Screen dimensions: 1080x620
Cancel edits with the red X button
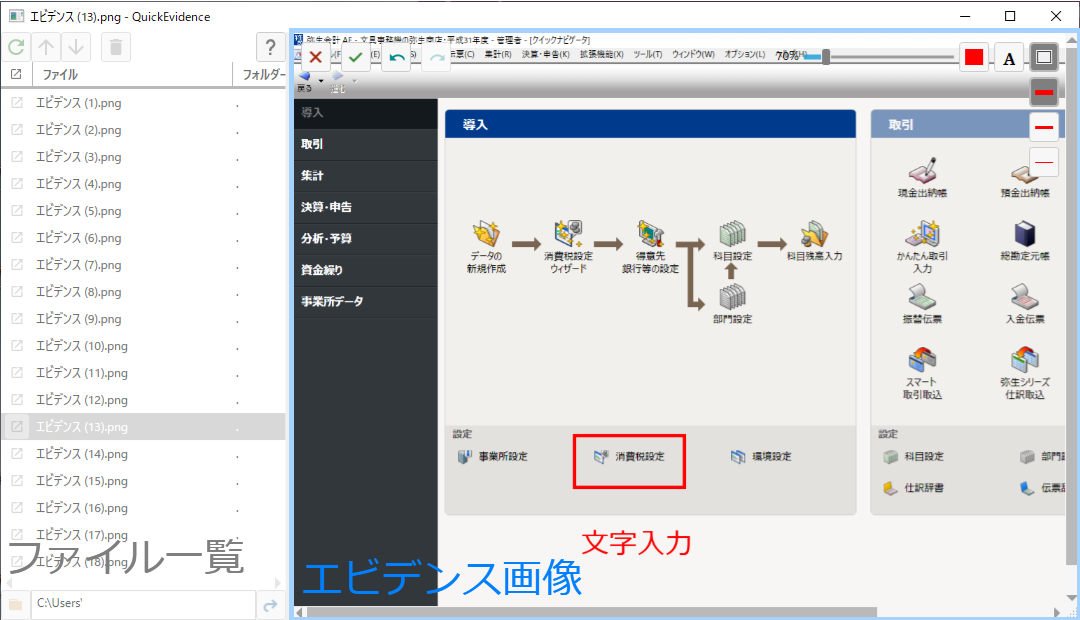point(315,58)
